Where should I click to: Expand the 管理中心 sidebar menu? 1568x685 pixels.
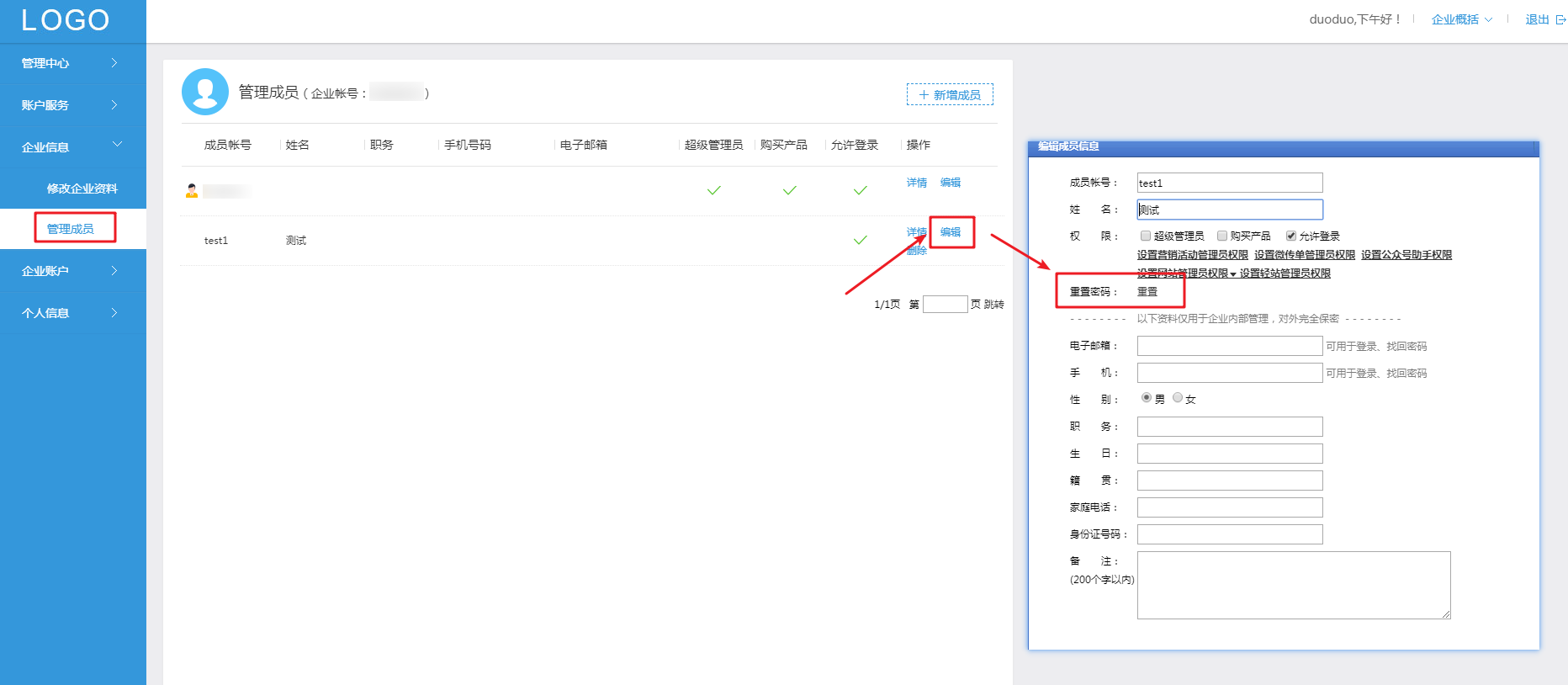coord(73,63)
